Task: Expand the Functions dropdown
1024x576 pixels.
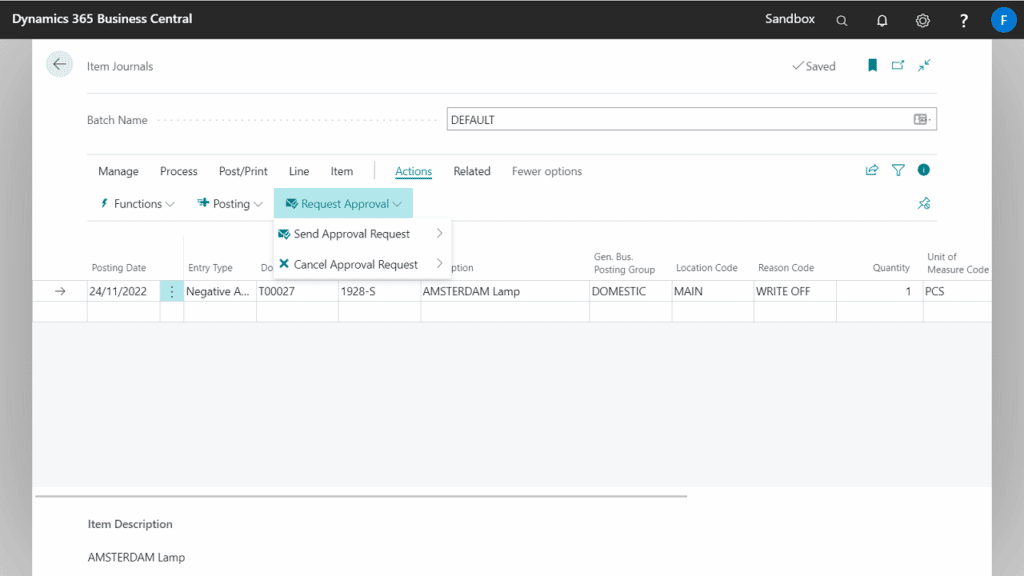Action: pos(137,204)
